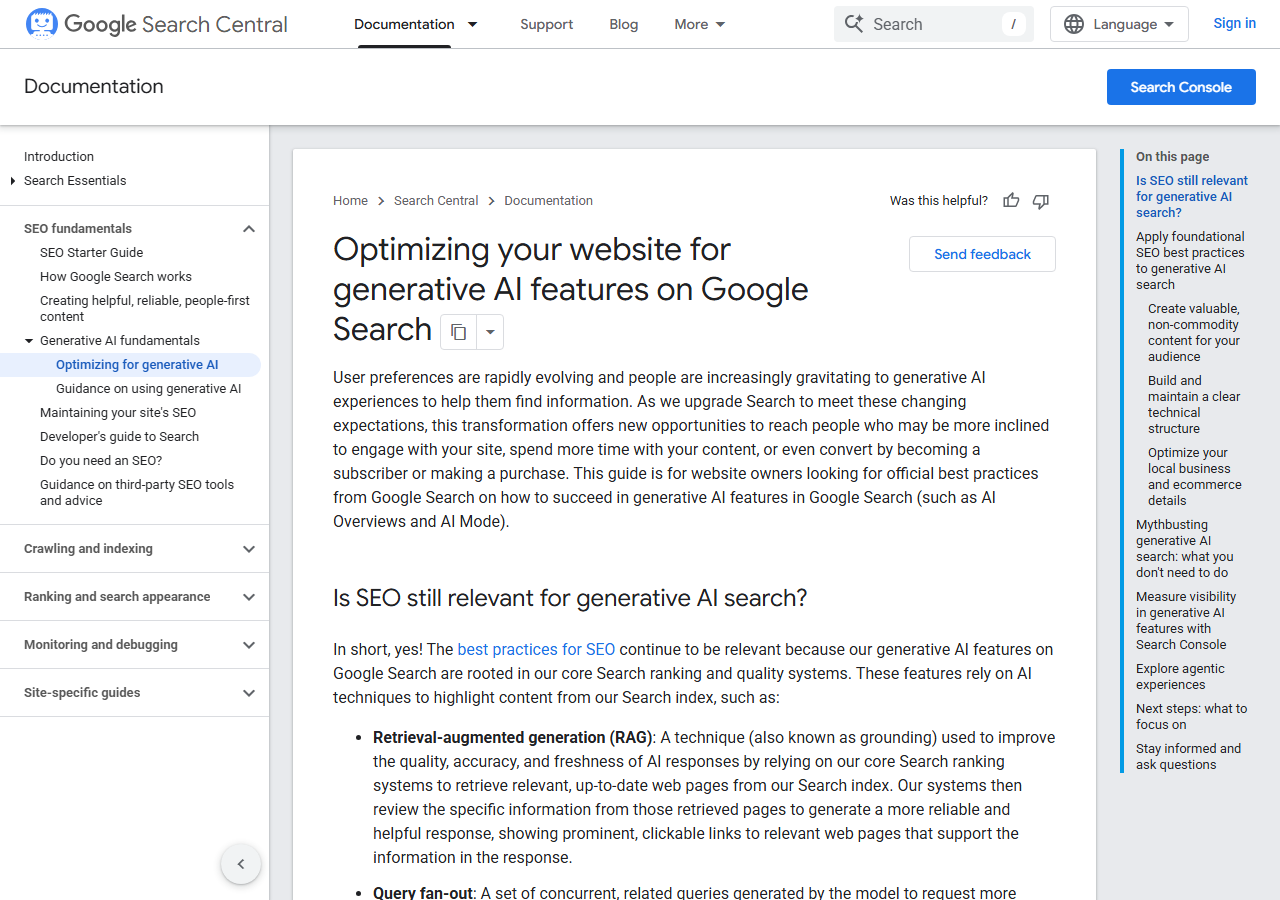Open Introduction in the sidebar
1280x900 pixels.
(59, 157)
